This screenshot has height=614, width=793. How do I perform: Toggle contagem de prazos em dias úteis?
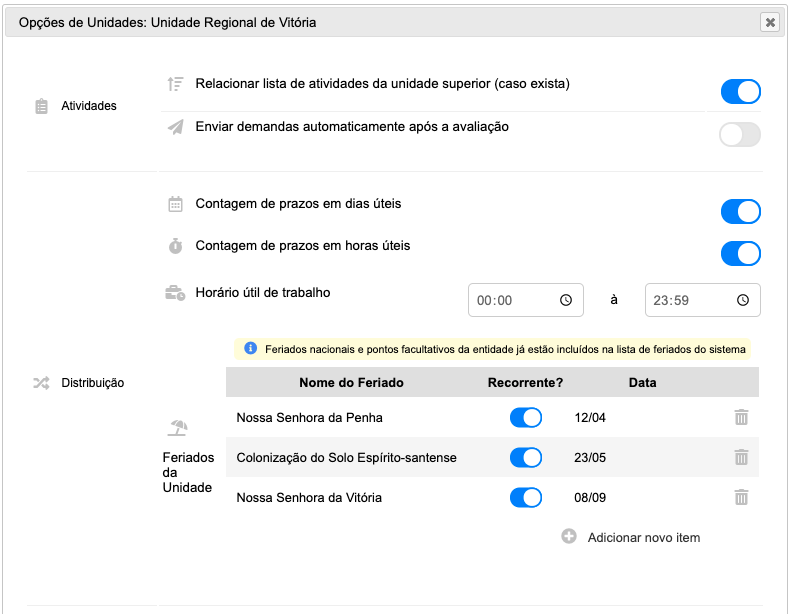coord(740,211)
